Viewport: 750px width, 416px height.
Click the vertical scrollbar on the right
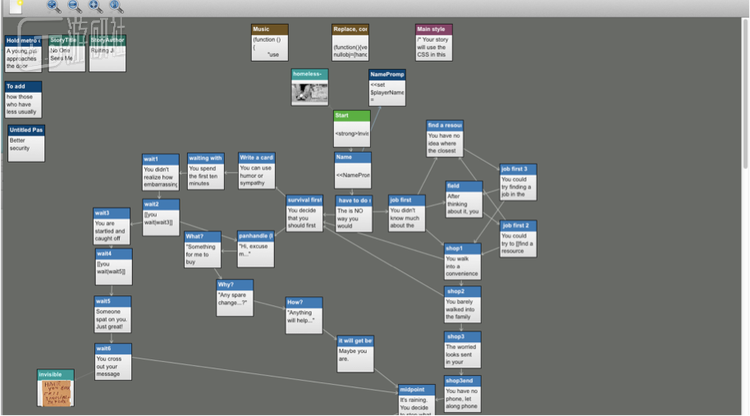click(x=743, y=200)
